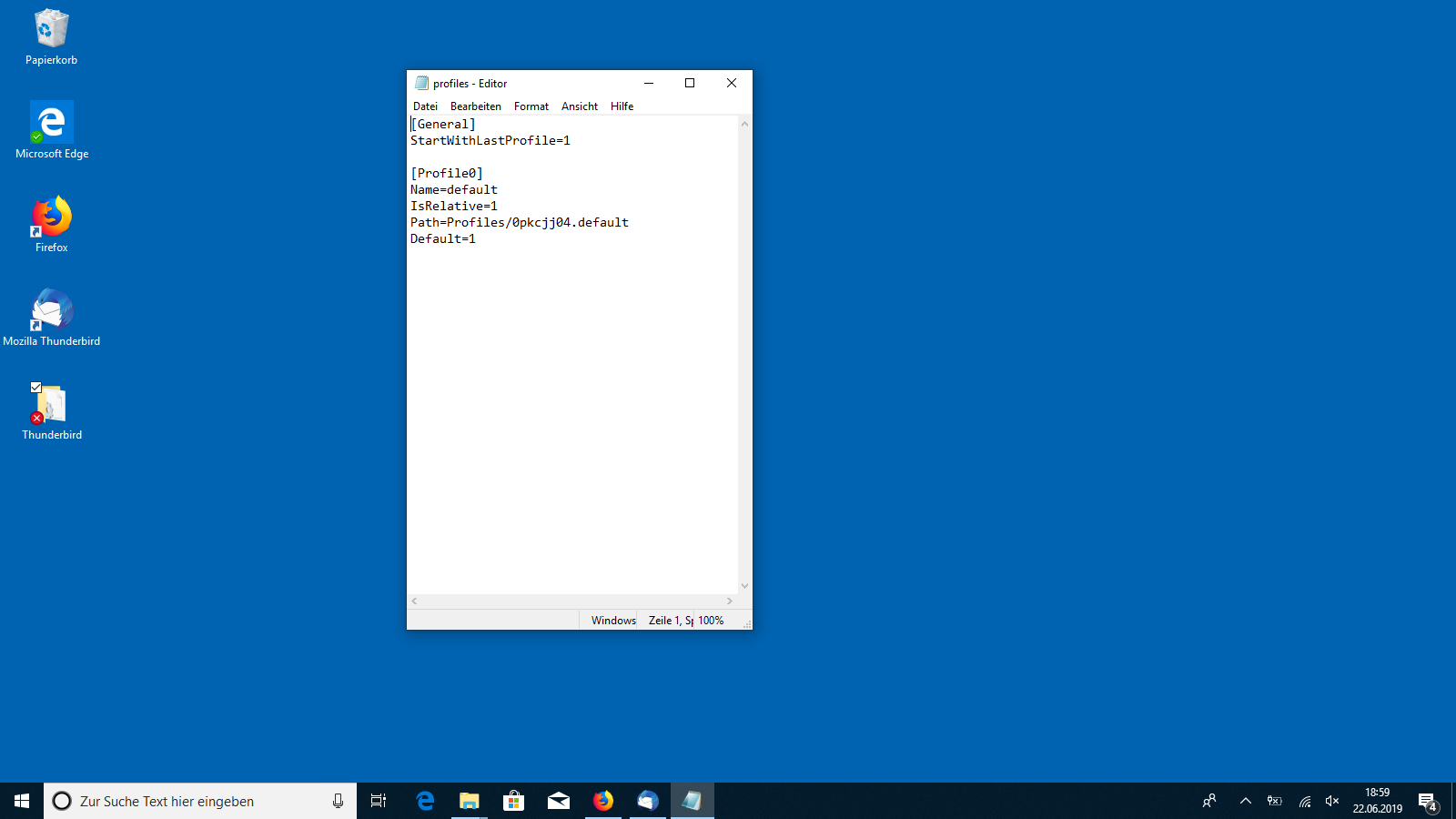Click the Task View taskbar button
Image resolution: width=1456 pixels, height=819 pixels.
point(379,801)
